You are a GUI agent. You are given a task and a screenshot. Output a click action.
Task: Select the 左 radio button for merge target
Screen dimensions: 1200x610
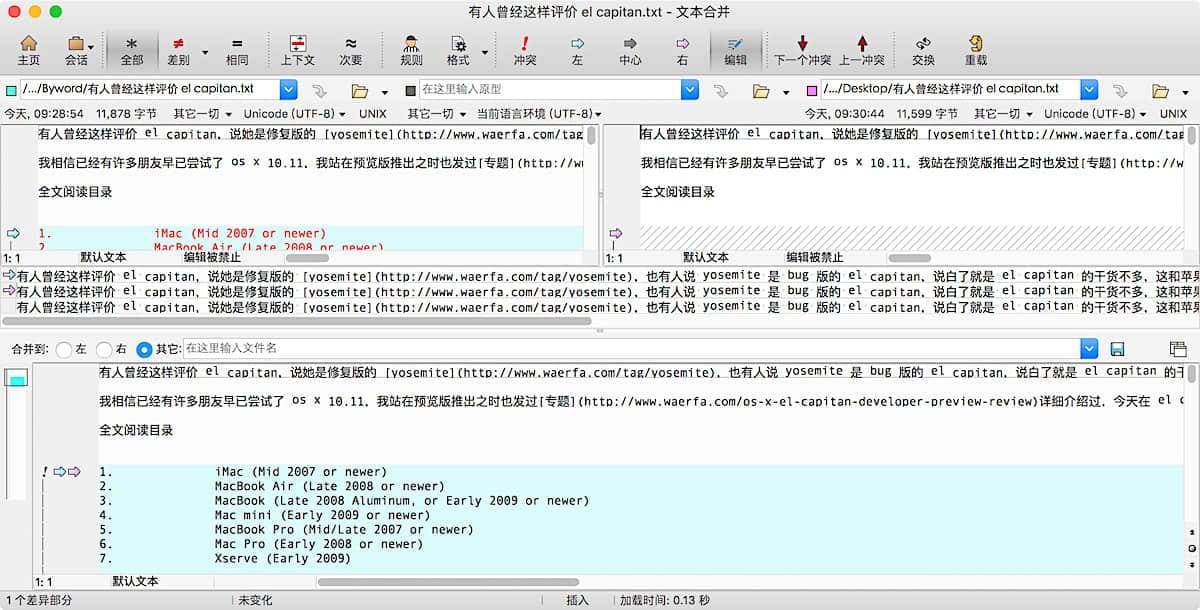pos(64,350)
